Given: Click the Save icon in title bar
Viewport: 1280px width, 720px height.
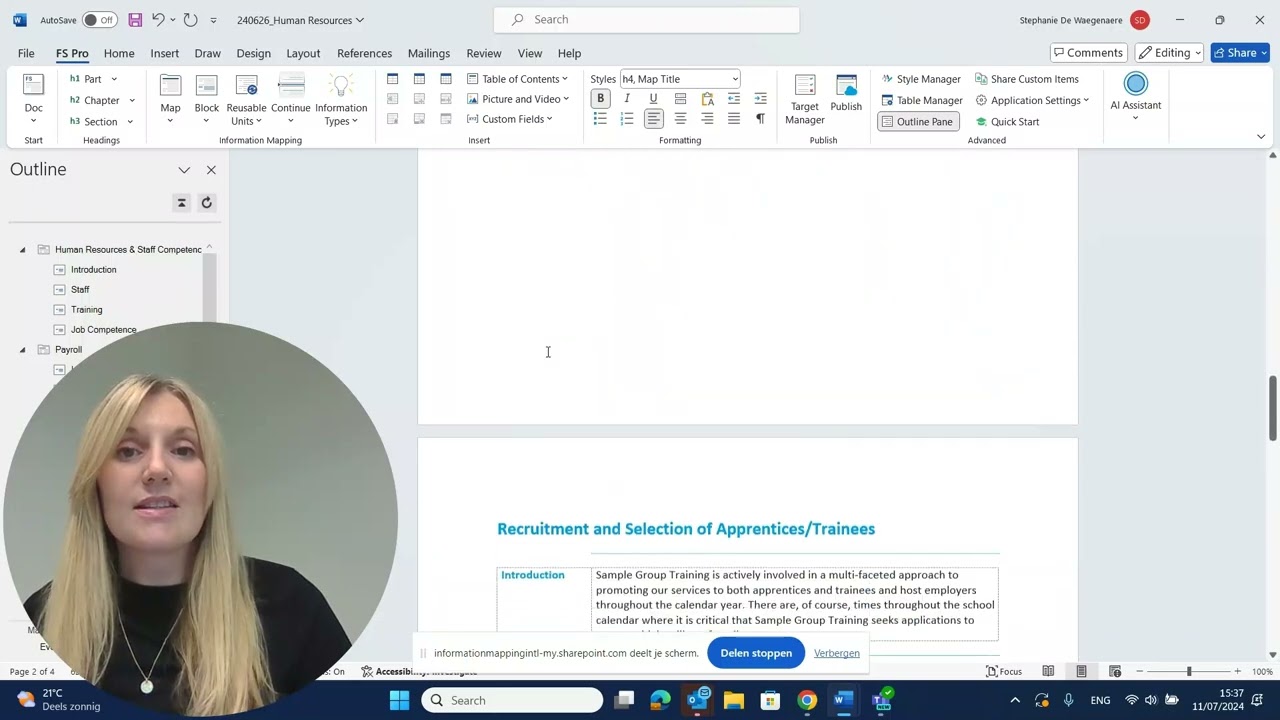Looking at the screenshot, I should click(x=135, y=20).
